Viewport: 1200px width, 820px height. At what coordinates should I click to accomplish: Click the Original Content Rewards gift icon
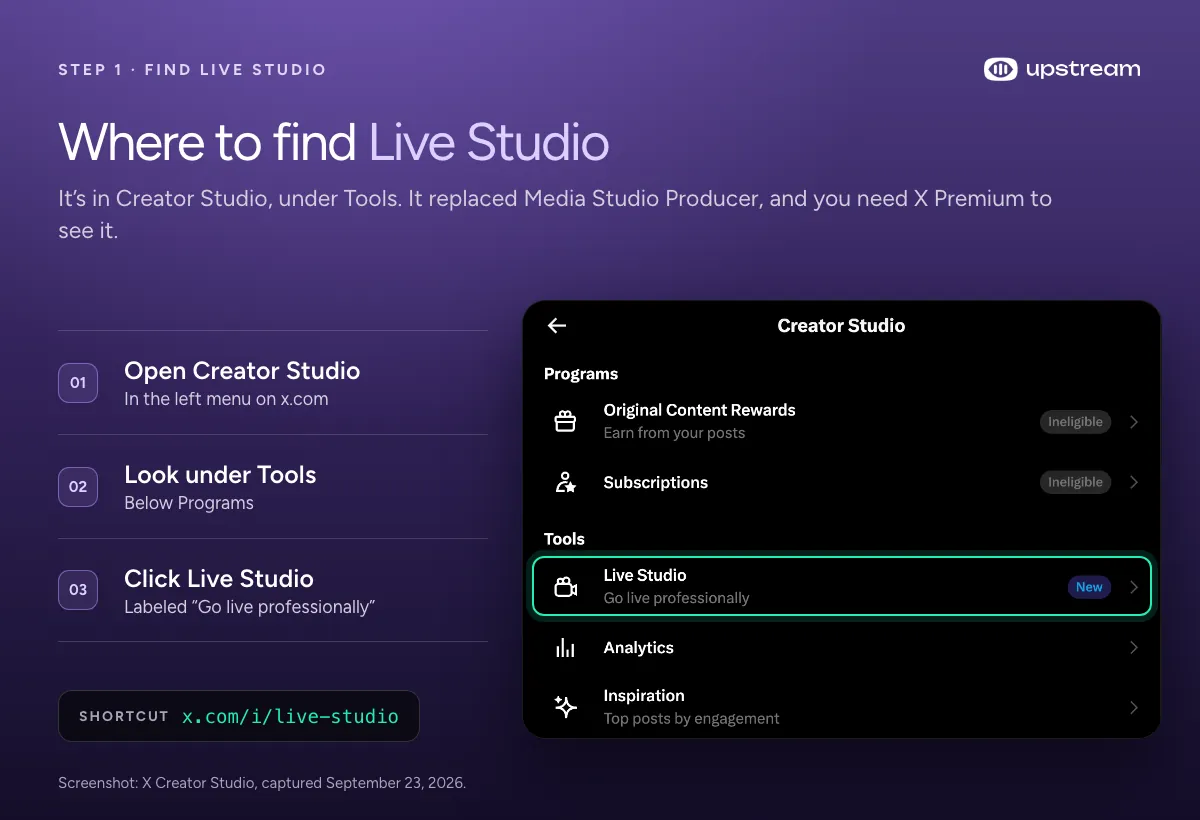[x=565, y=421]
